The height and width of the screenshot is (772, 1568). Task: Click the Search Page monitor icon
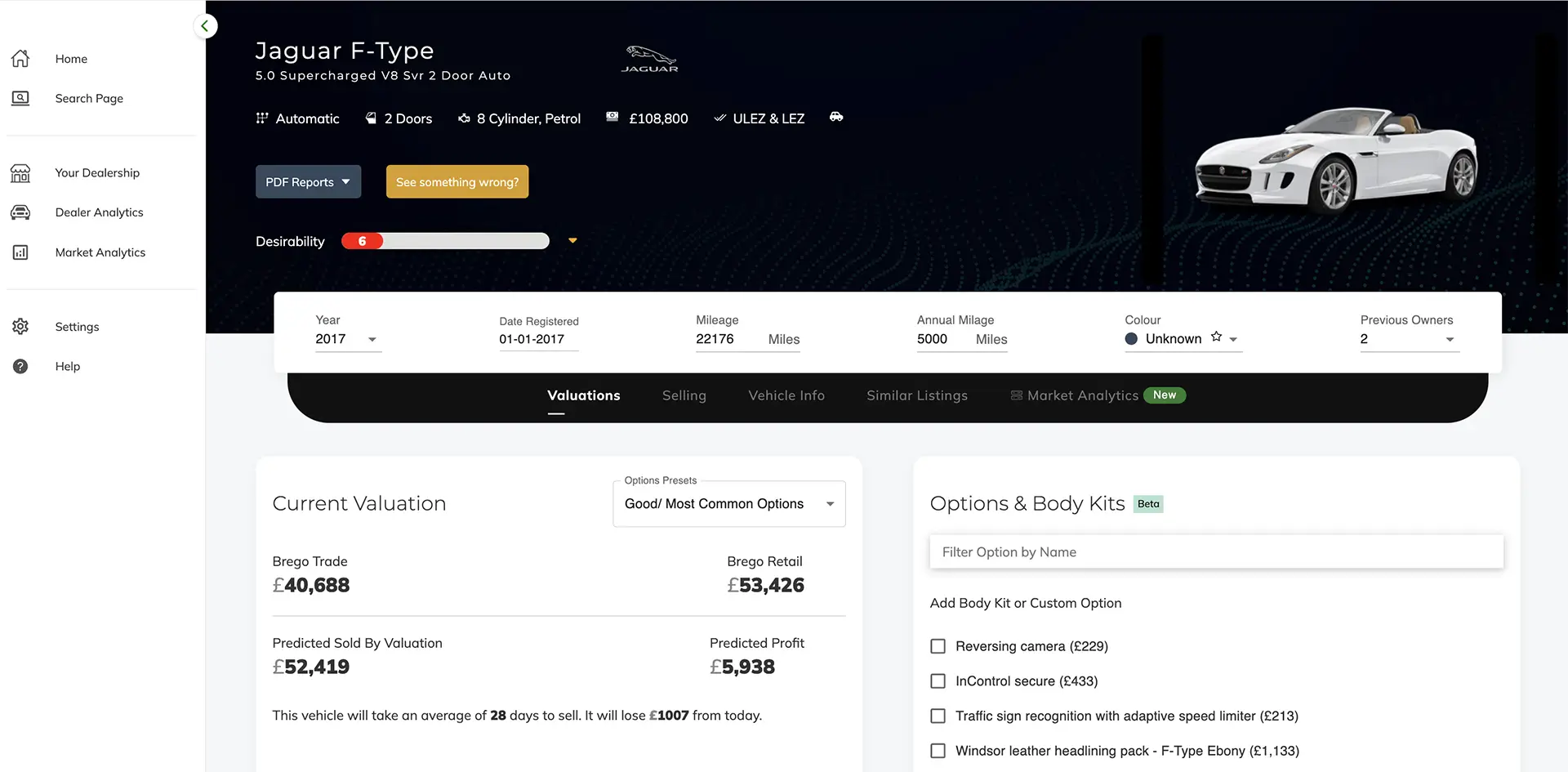coord(20,98)
